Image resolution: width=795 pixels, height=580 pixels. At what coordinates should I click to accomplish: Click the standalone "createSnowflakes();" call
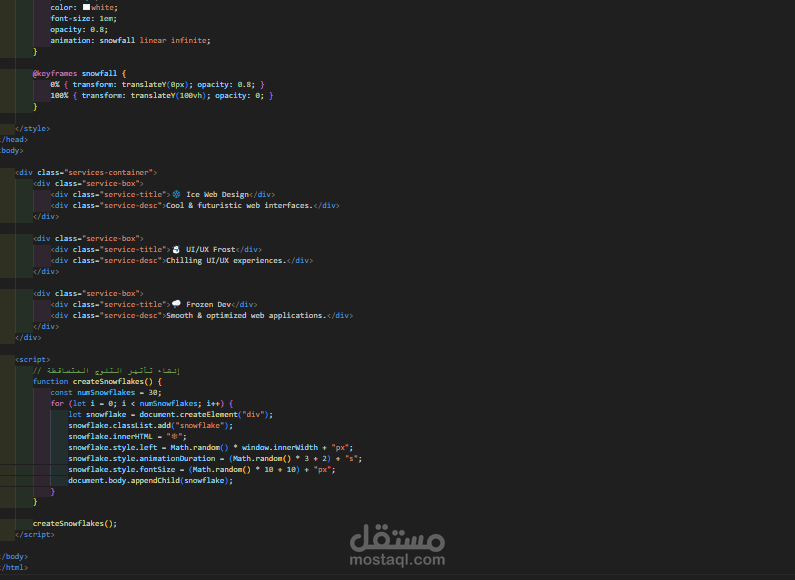(x=75, y=524)
